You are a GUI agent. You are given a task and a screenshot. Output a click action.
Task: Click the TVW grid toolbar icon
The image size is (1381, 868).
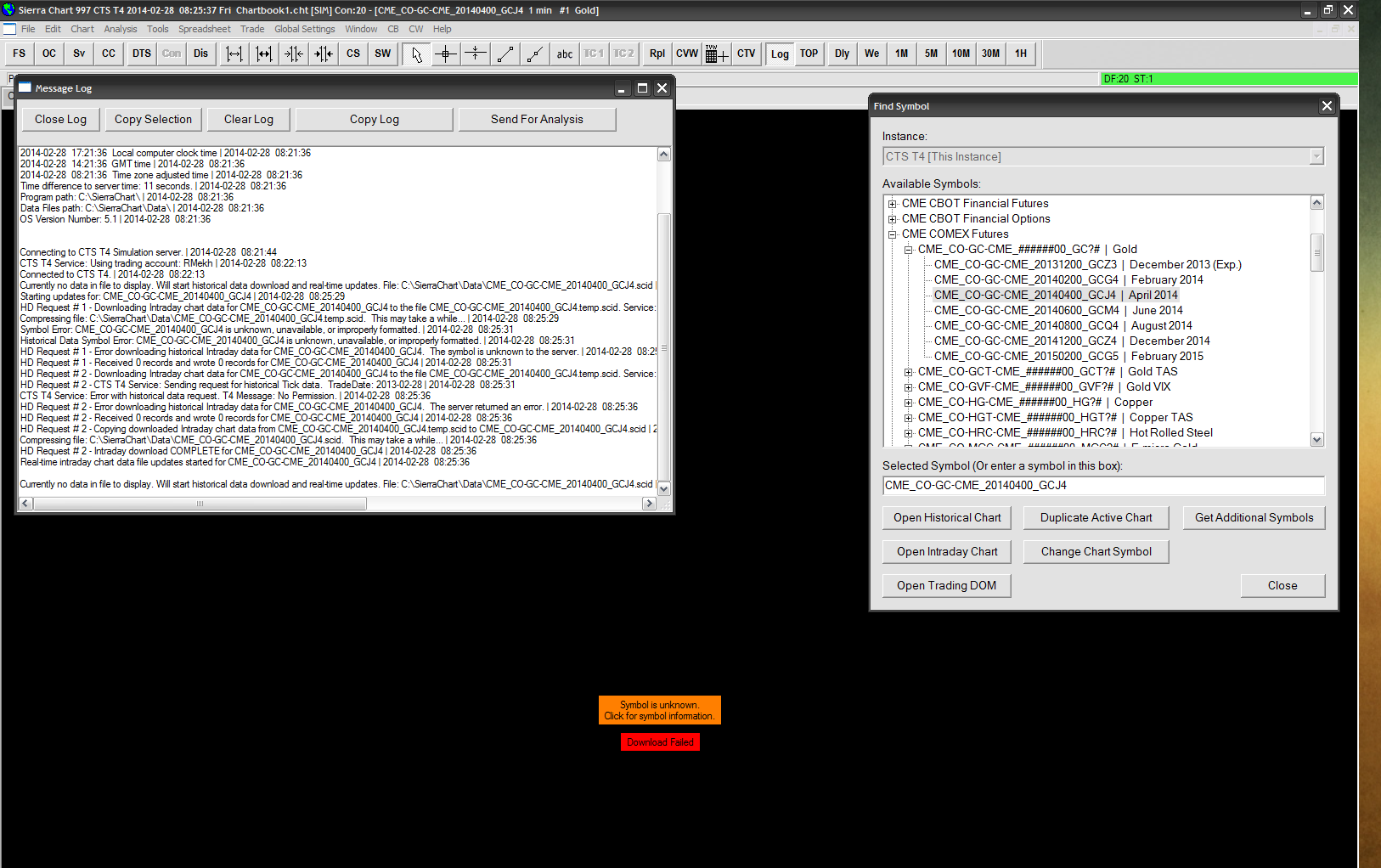click(x=717, y=54)
